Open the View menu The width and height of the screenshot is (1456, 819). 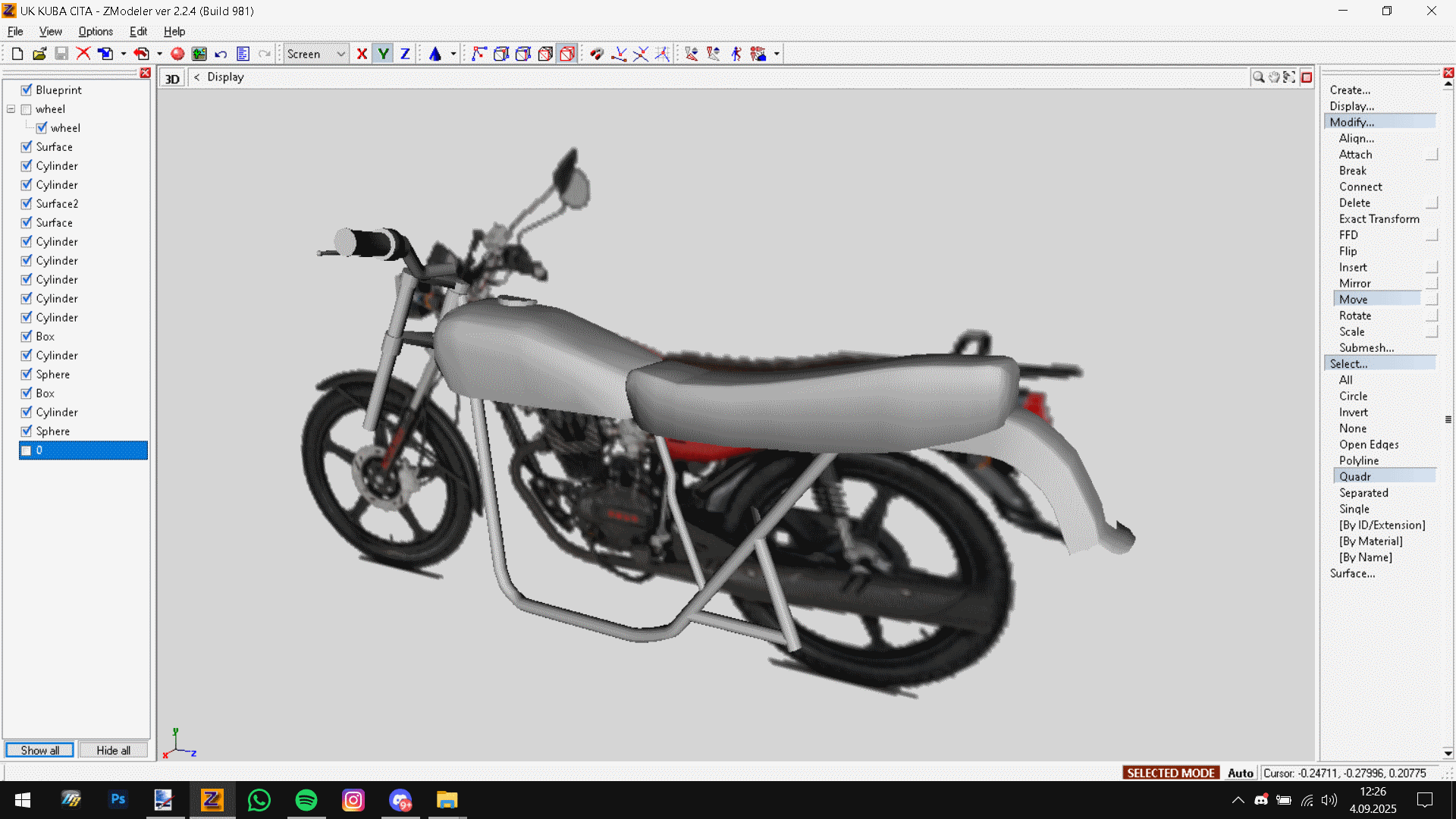tap(50, 31)
